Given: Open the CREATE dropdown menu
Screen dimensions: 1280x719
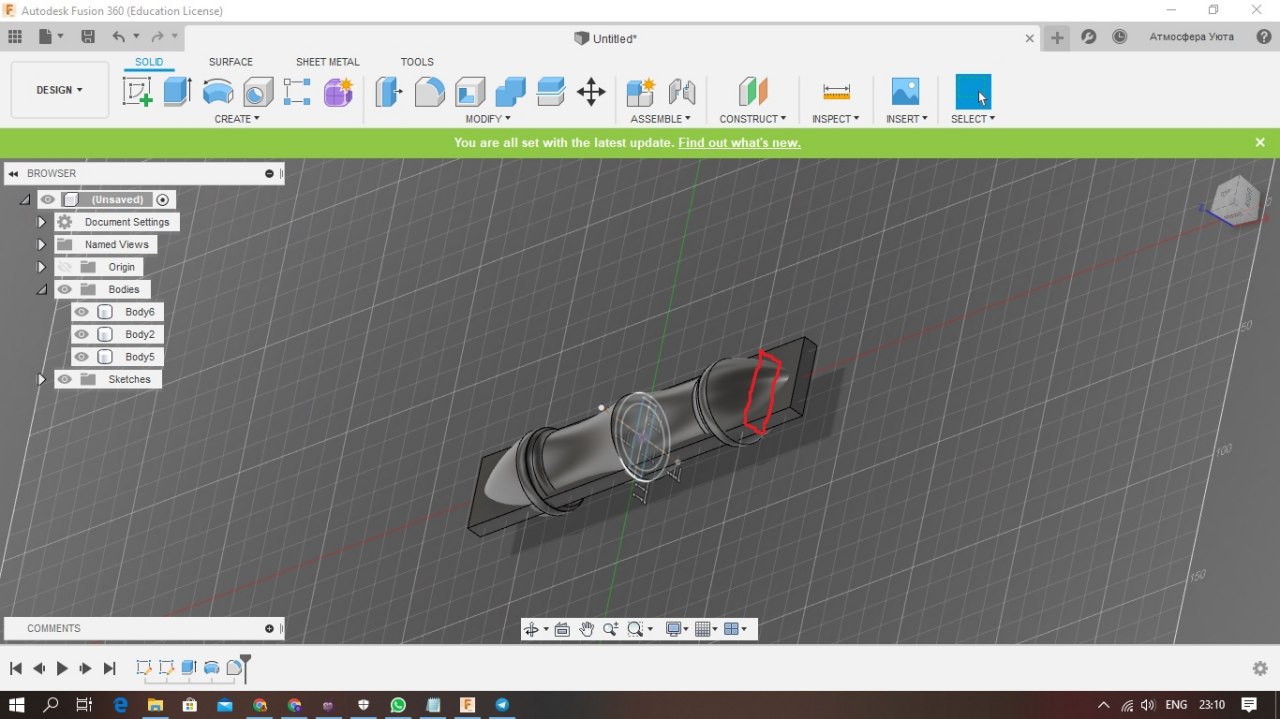Looking at the screenshot, I should click(237, 119).
